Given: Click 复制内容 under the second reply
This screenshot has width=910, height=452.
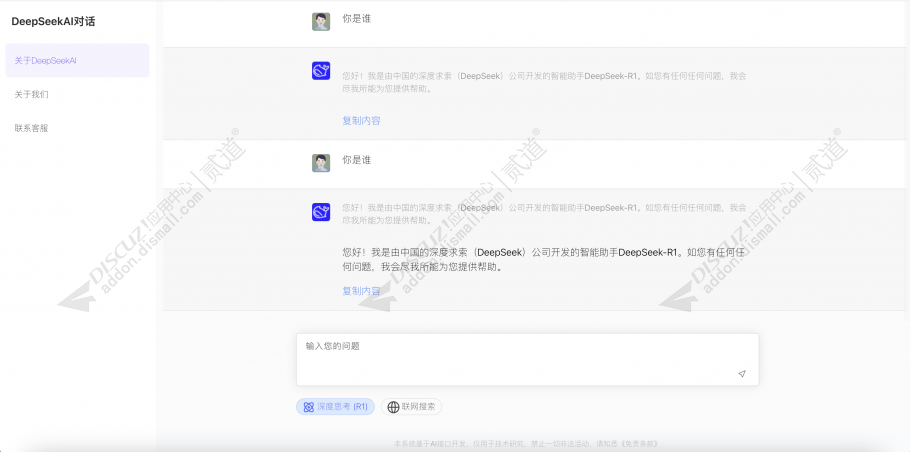Looking at the screenshot, I should (362, 291).
